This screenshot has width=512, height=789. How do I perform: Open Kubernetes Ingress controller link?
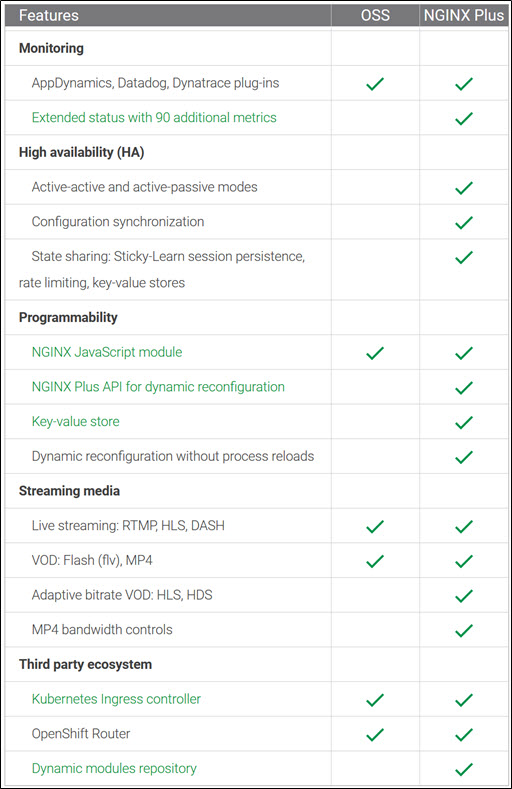[116, 699]
